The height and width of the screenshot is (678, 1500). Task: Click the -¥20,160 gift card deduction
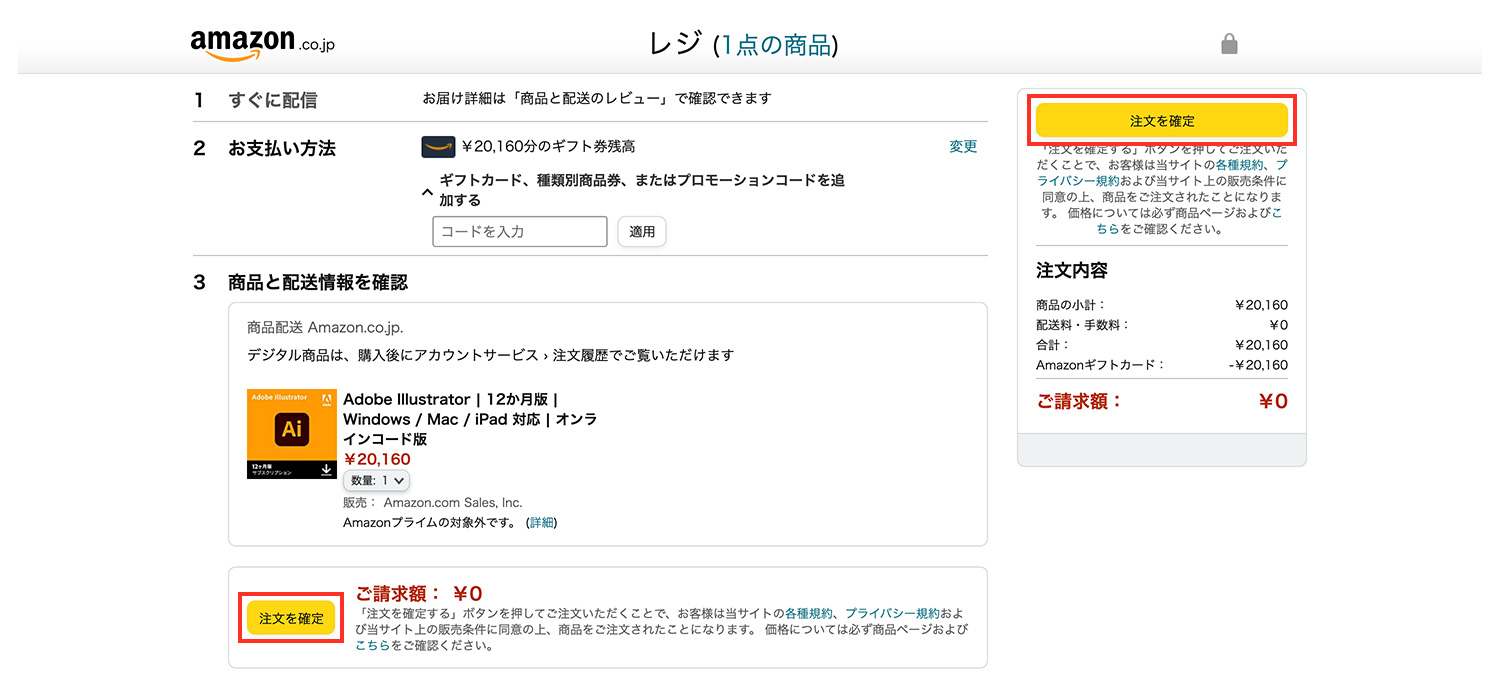pos(1258,365)
